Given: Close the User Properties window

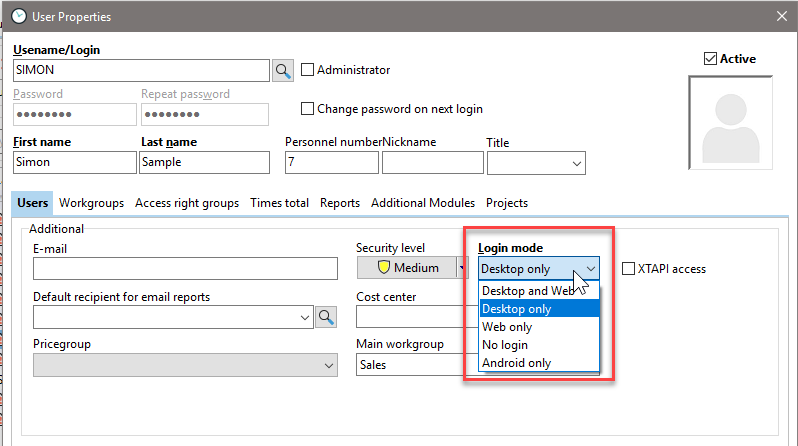Looking at the screenshot, I should 781,16.
